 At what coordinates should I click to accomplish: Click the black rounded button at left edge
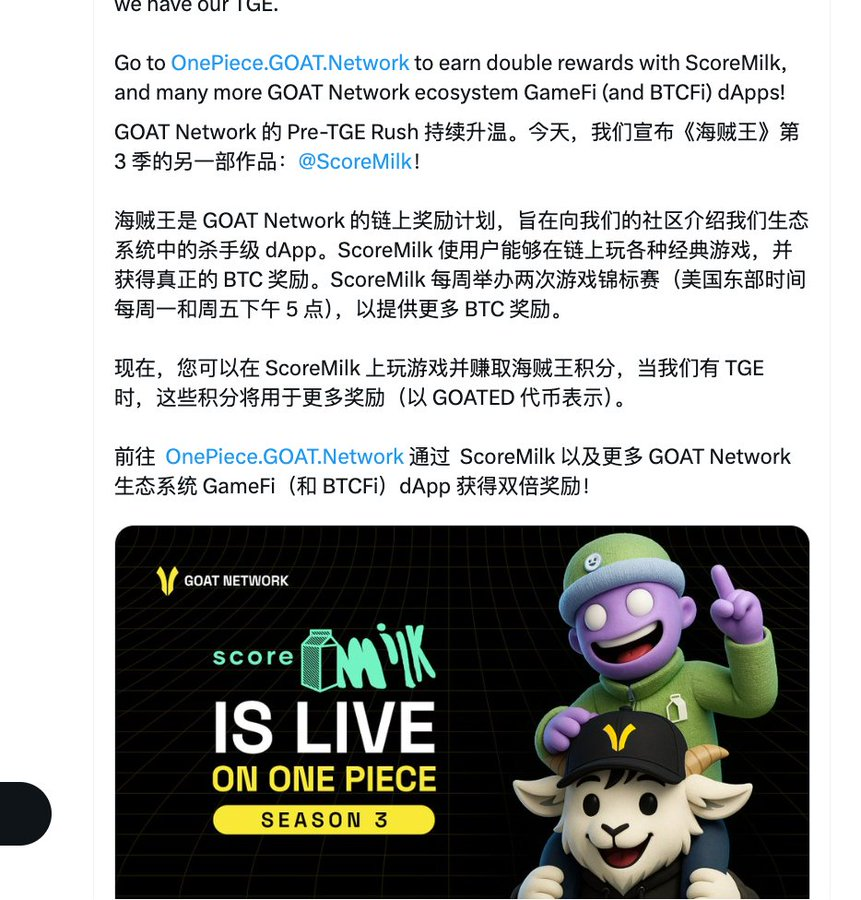(x=25, y=813)
